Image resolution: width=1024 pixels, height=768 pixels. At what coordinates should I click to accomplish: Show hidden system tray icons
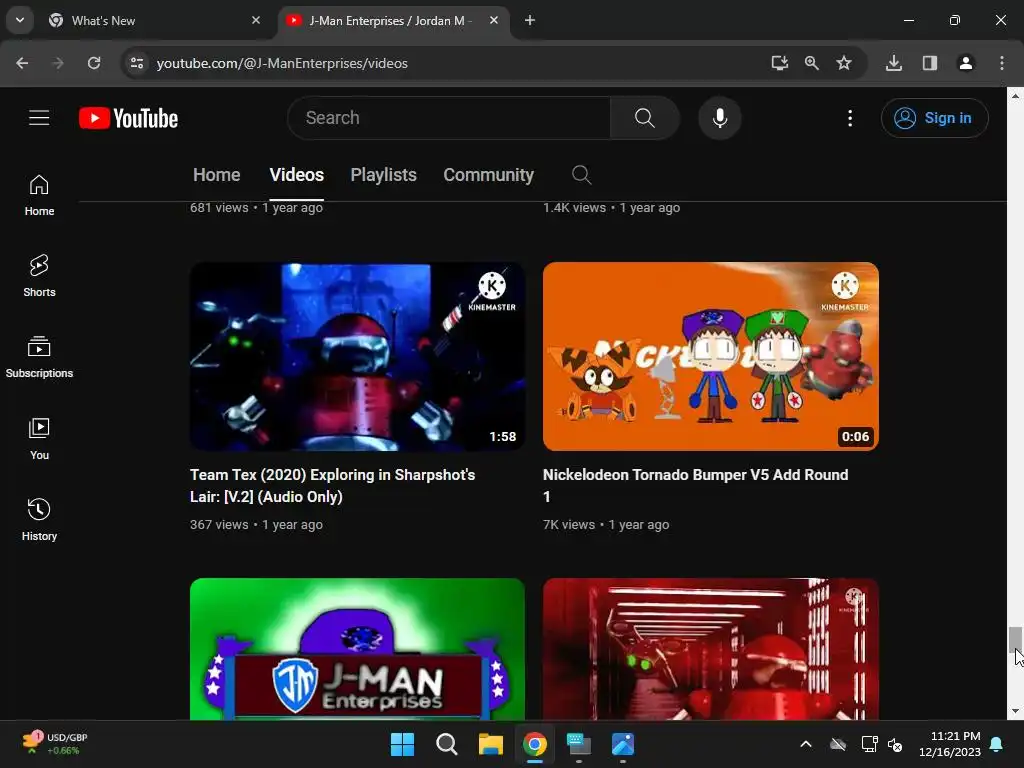(x=806, y=744)
